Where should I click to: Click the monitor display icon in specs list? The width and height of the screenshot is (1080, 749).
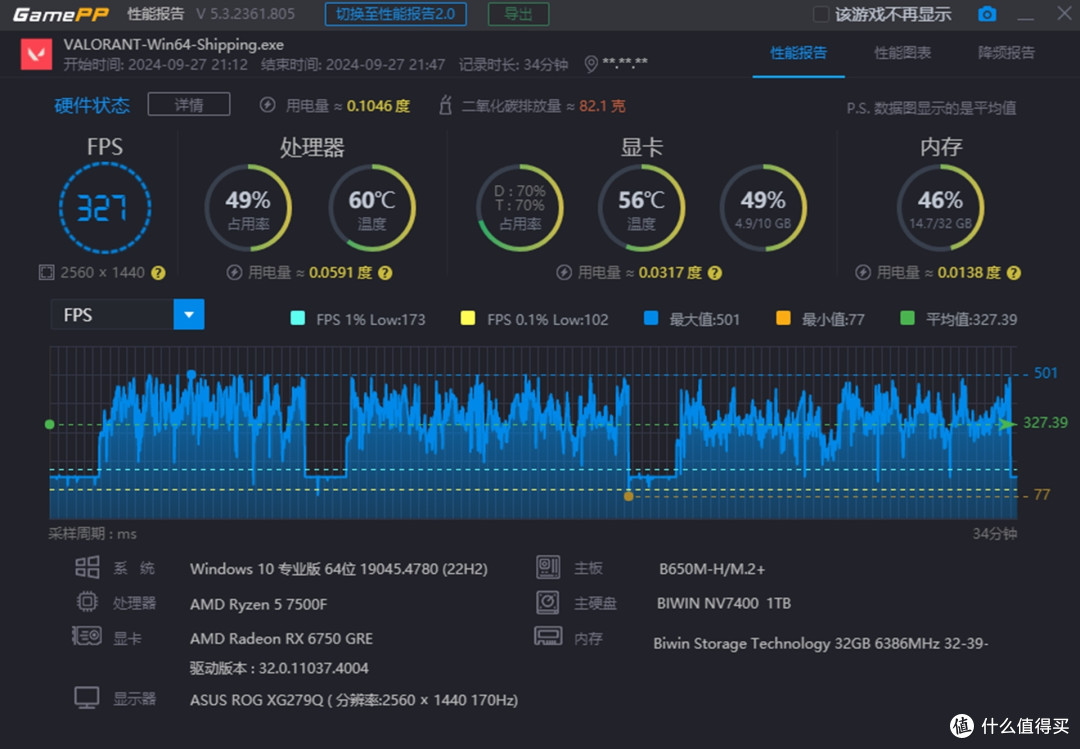[87, 697]
